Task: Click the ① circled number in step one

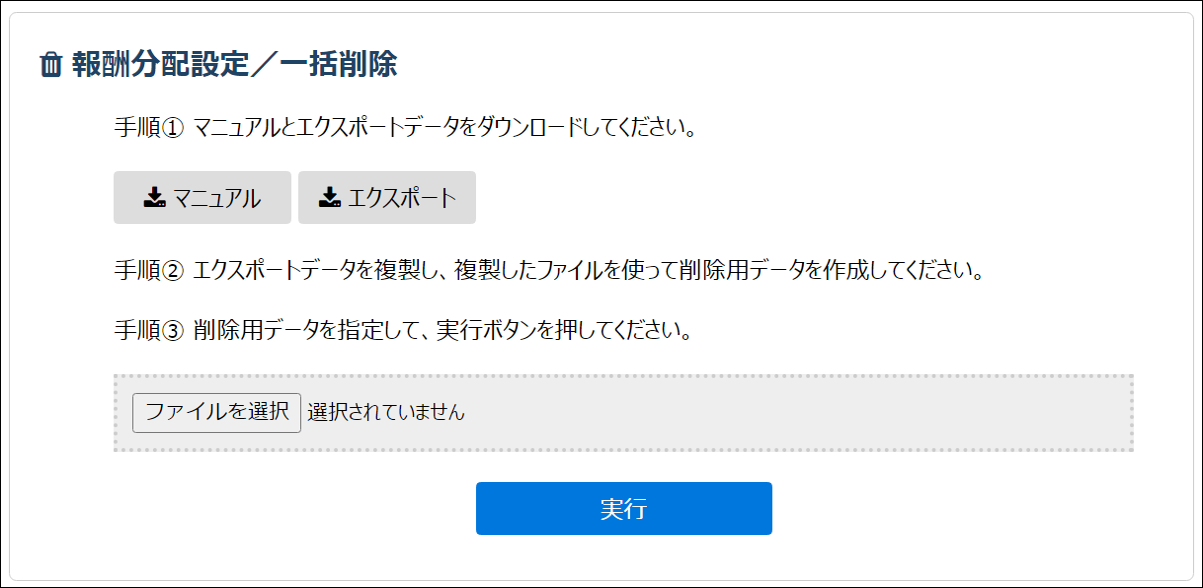Action: click(x=174, y=129)
